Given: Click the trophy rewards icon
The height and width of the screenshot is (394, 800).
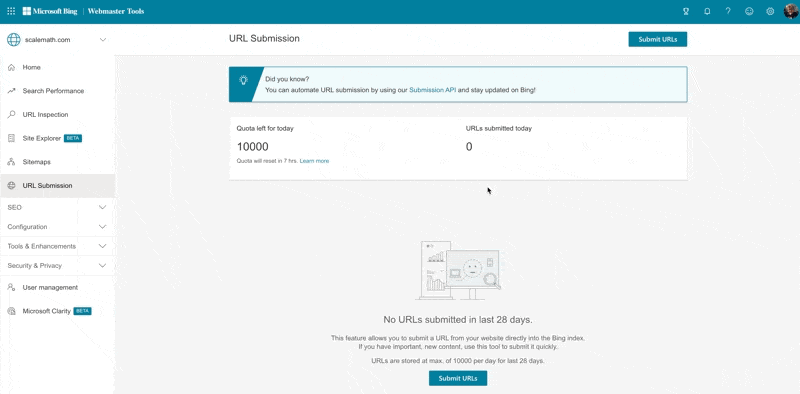Looking at the screenshot, I should point(686,11).
